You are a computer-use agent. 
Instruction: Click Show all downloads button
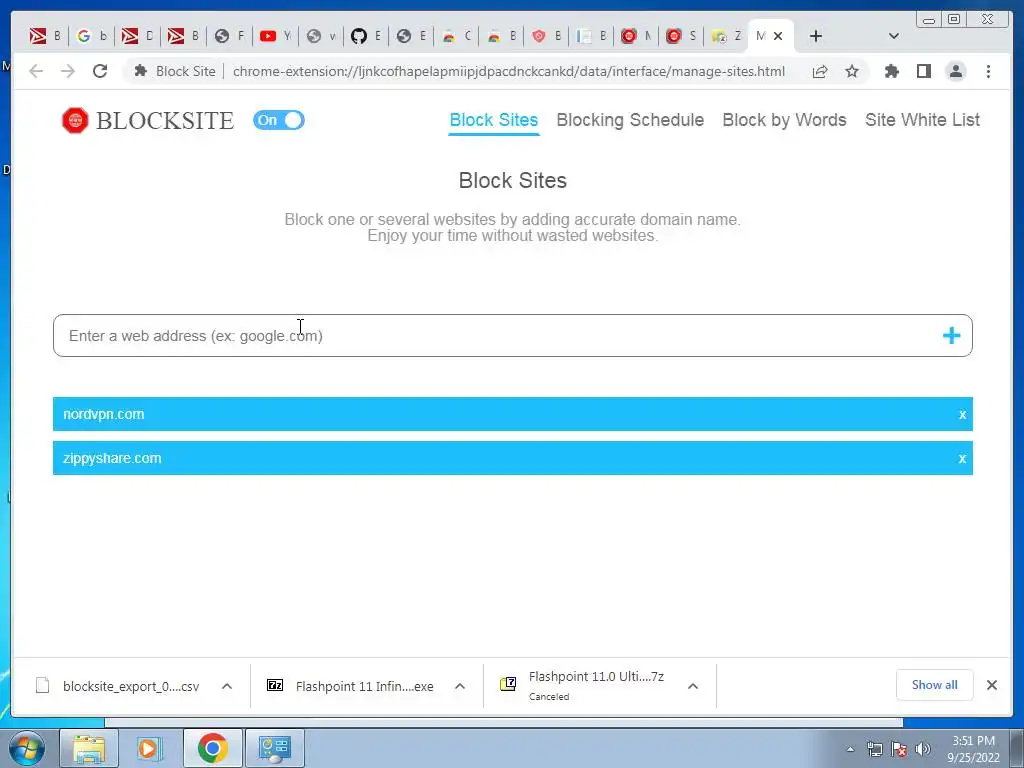pyautogui.click(x=935, y=685)
